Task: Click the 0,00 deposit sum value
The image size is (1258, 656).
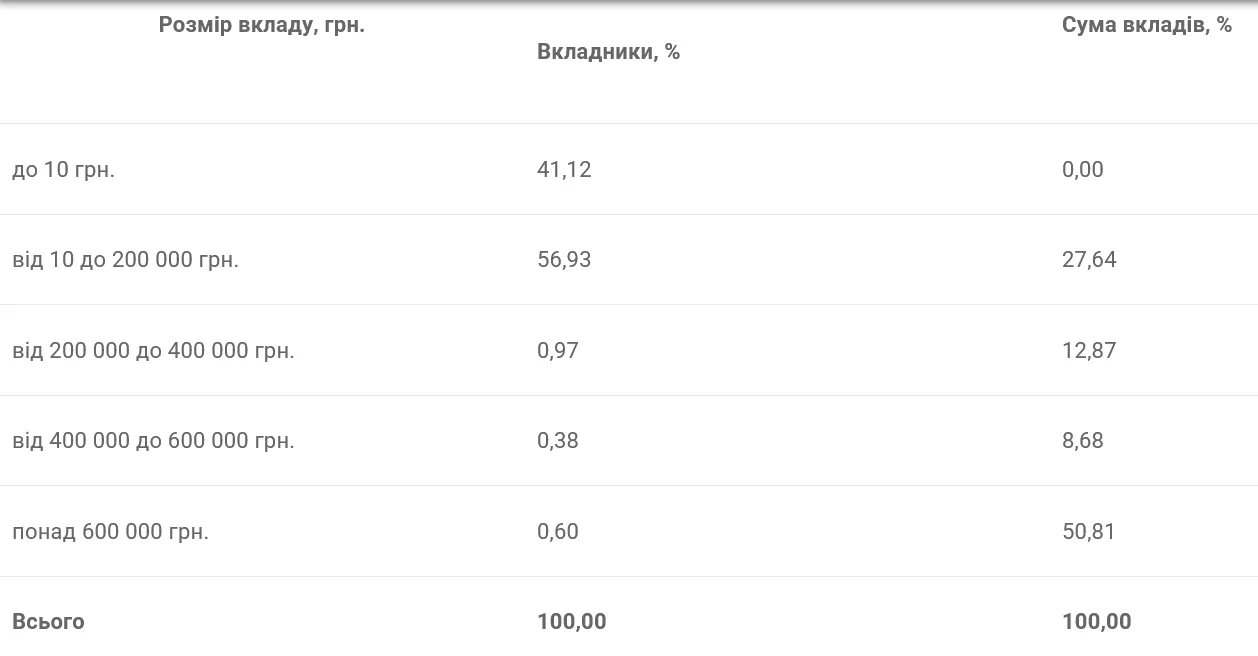Action: 1082,170
